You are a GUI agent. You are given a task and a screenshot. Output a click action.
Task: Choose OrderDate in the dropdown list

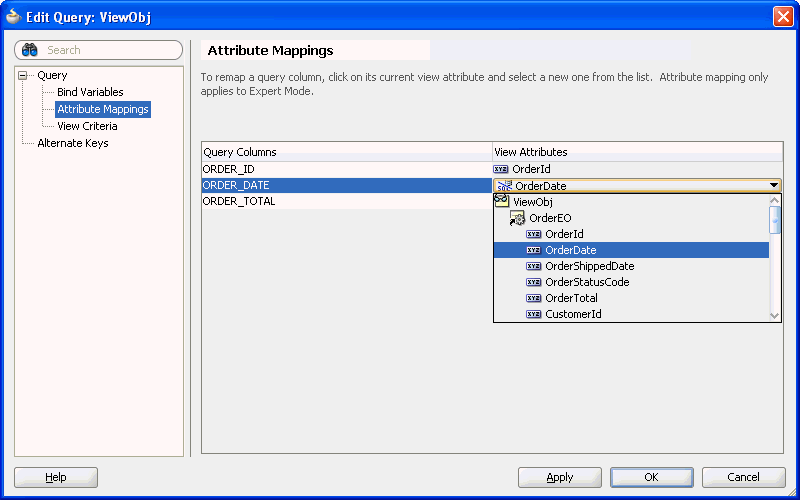[x=570, y=250]
